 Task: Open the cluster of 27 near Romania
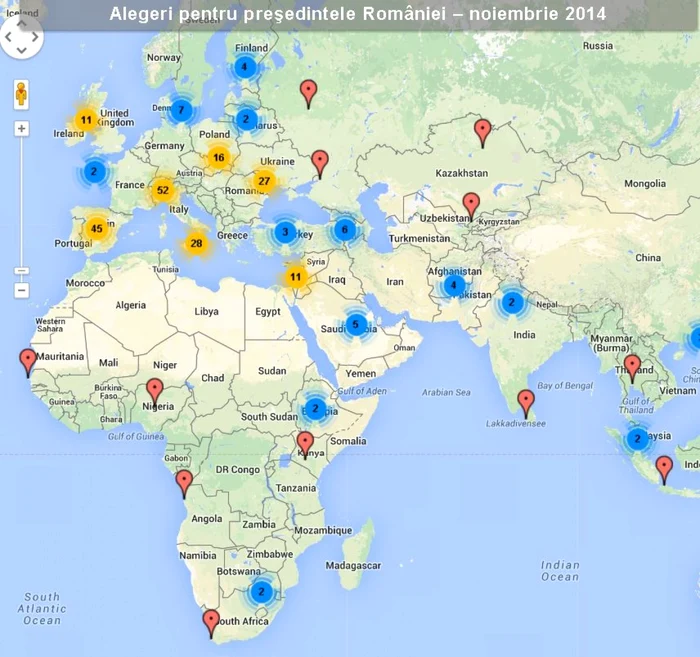(x=264, y=181)
